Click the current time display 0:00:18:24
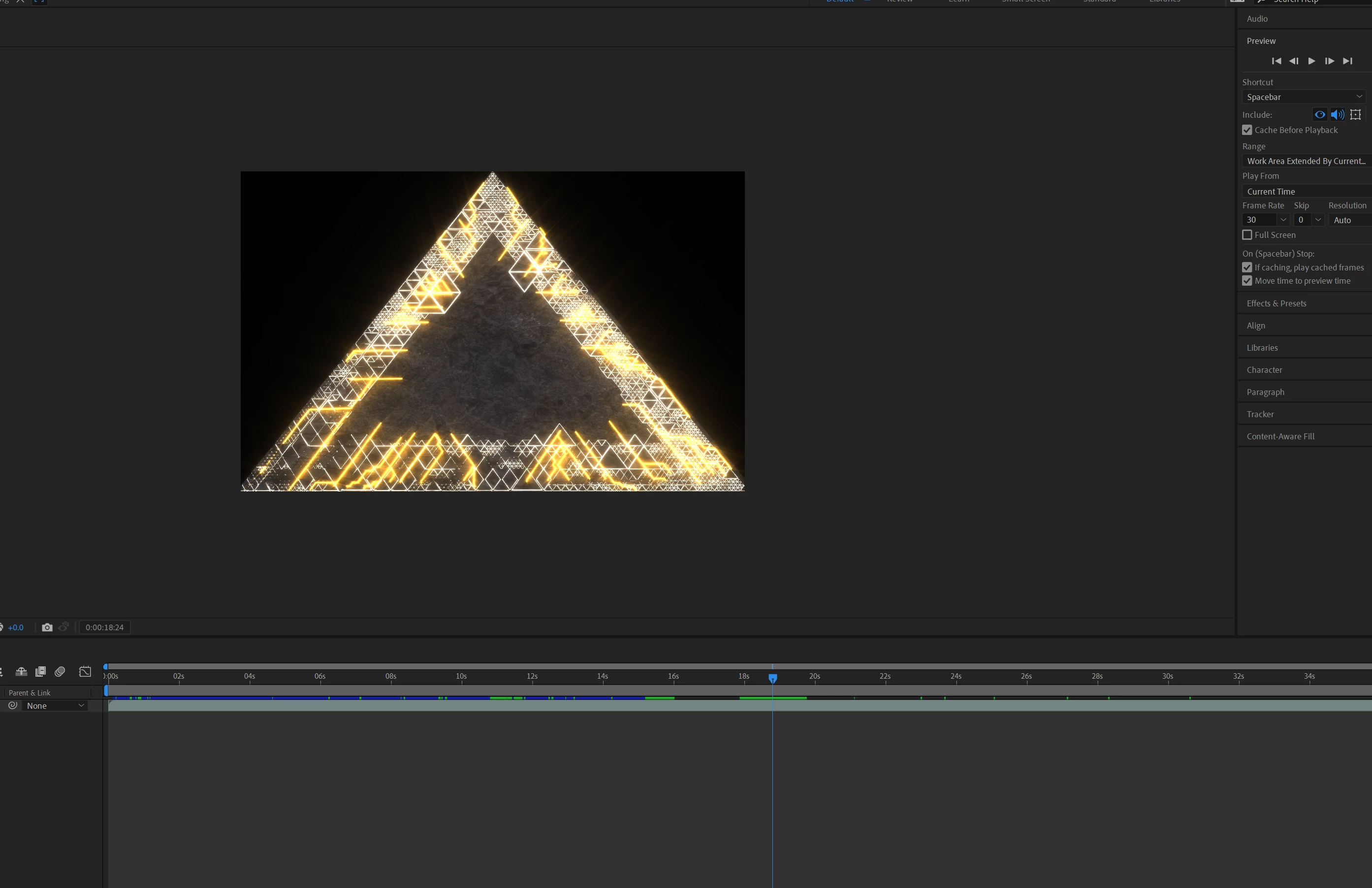This screenshot has width=1372, height=888. tap(104, 627)
